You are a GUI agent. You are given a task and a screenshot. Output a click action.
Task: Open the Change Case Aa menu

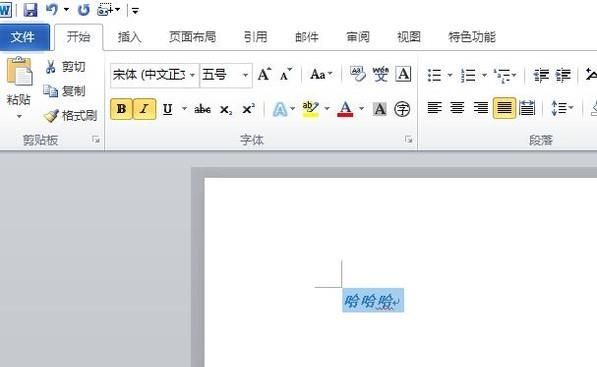point(321,75)
